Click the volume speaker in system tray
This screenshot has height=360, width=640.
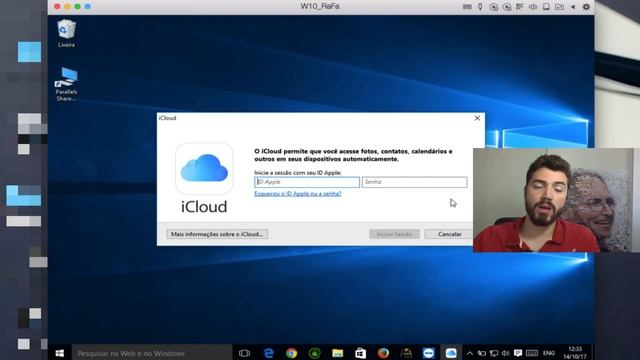[505, 353]
